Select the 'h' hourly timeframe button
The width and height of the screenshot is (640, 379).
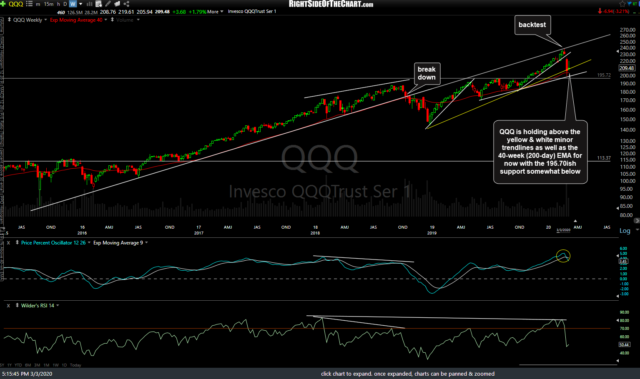[58, 4]
